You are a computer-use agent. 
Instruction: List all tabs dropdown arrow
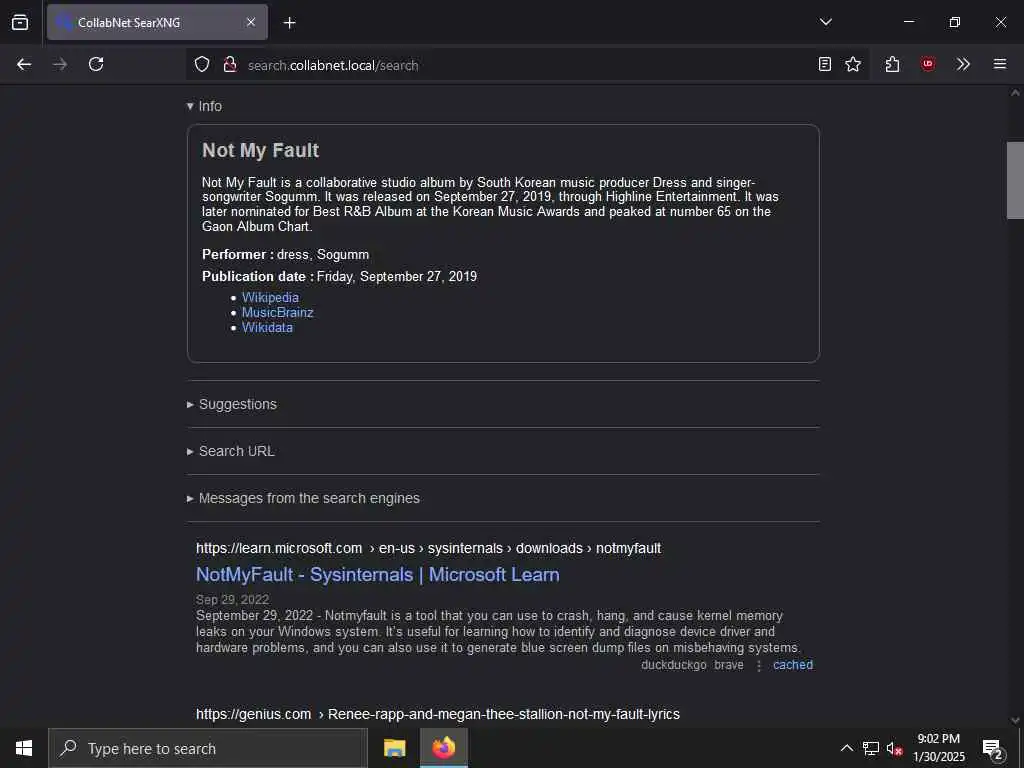pos(825,22)
